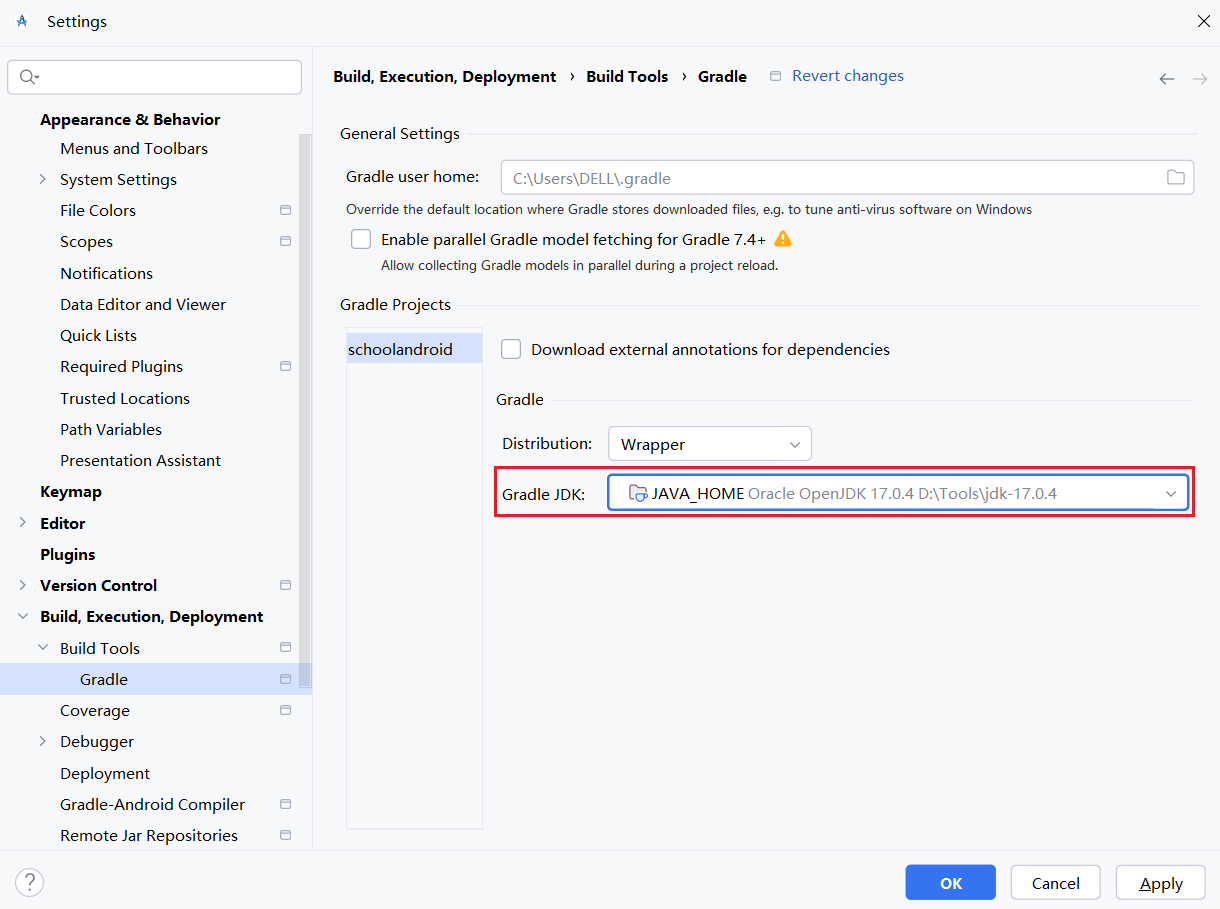1220x909 pixels.
Task: Expand the Editor settings section
Action: tap(23, 523)
